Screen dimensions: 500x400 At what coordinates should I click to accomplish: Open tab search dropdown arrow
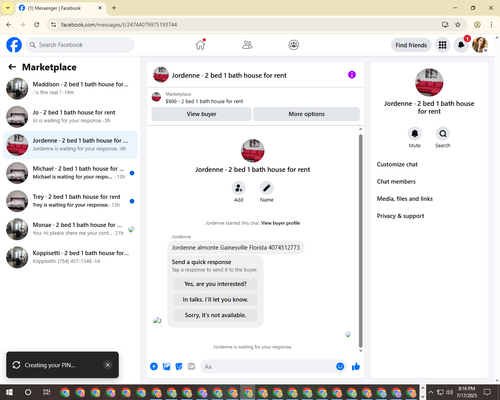8,8
